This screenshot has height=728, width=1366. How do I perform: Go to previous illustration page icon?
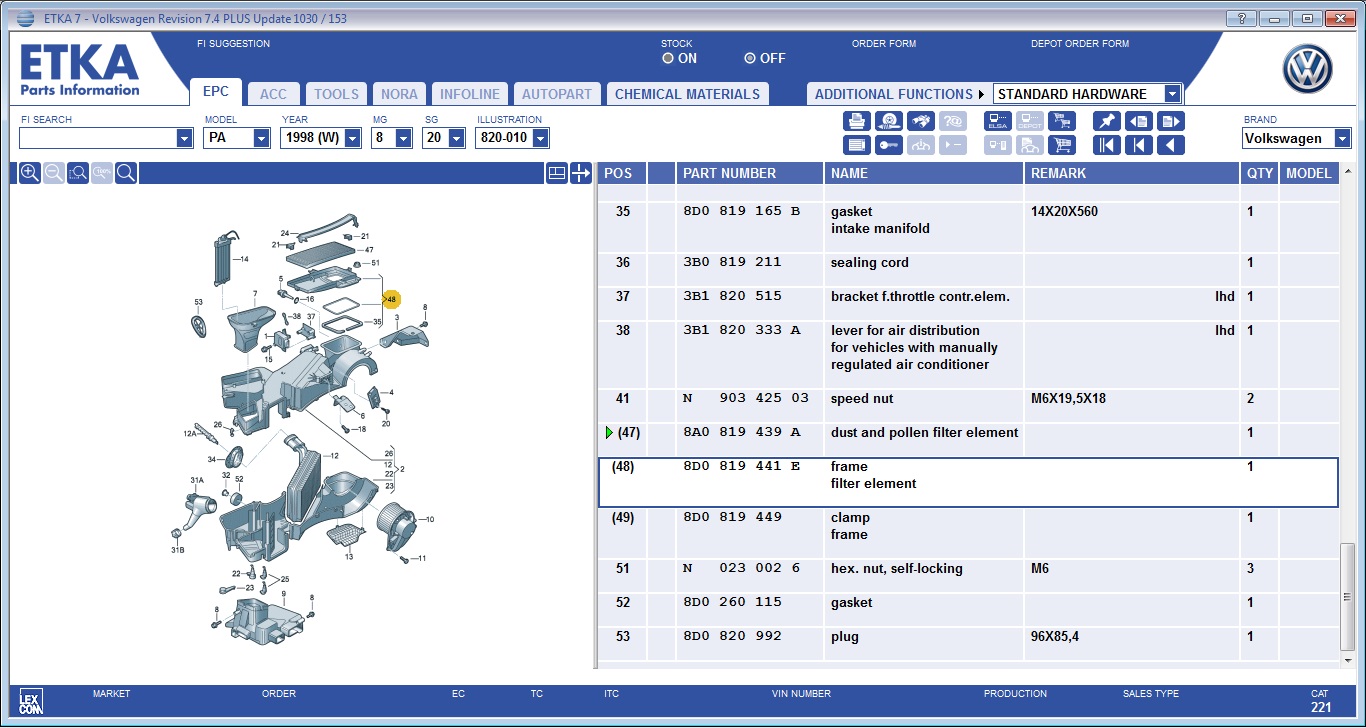(x=1139, y=121)
